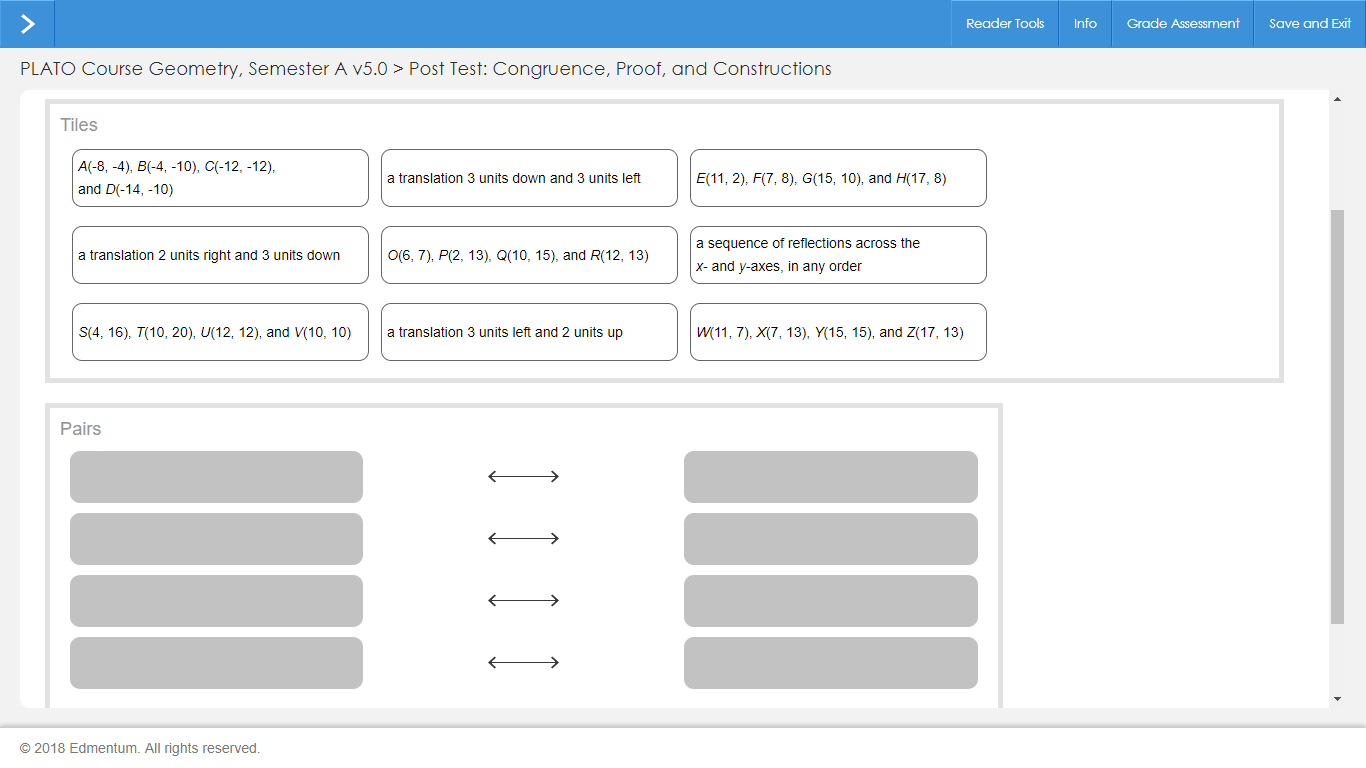Click Save and Exit
Viewport: 1366px width, 768px height.
pos(1309,24)
